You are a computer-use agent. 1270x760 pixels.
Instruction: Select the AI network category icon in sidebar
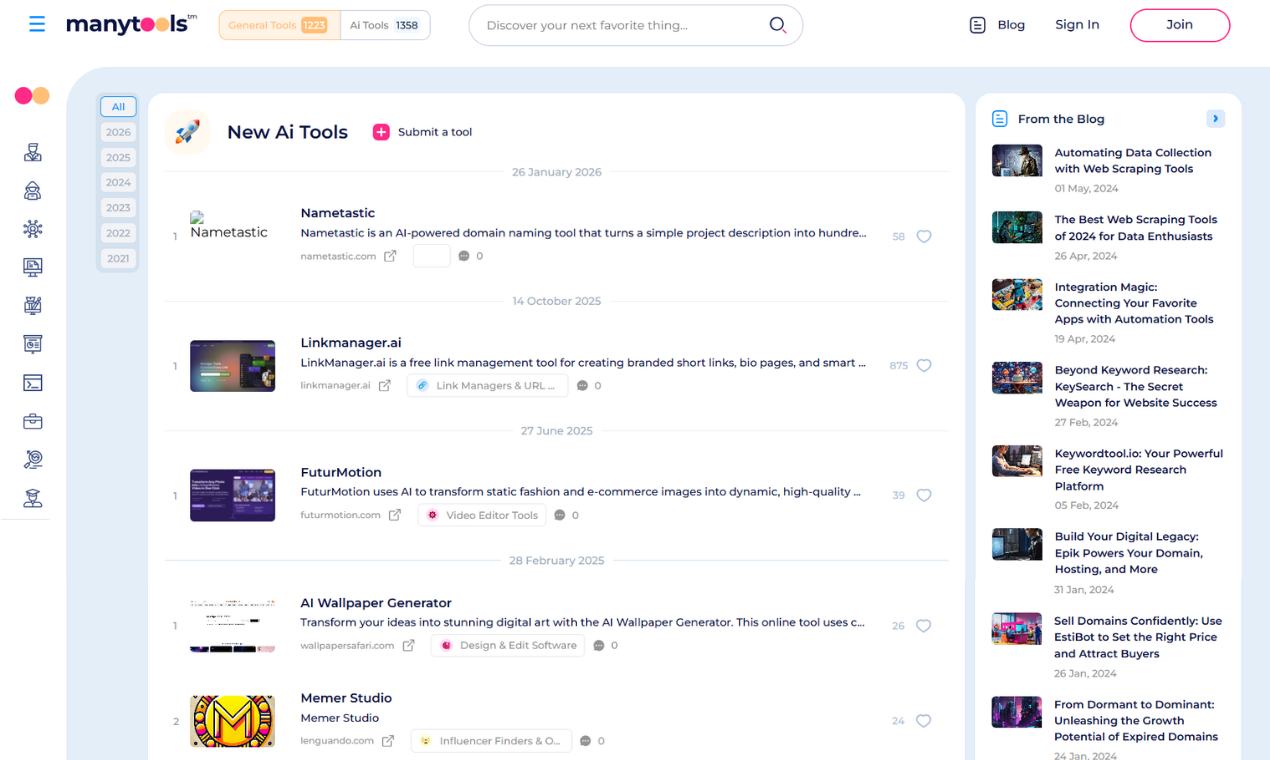tap(32, 228)
